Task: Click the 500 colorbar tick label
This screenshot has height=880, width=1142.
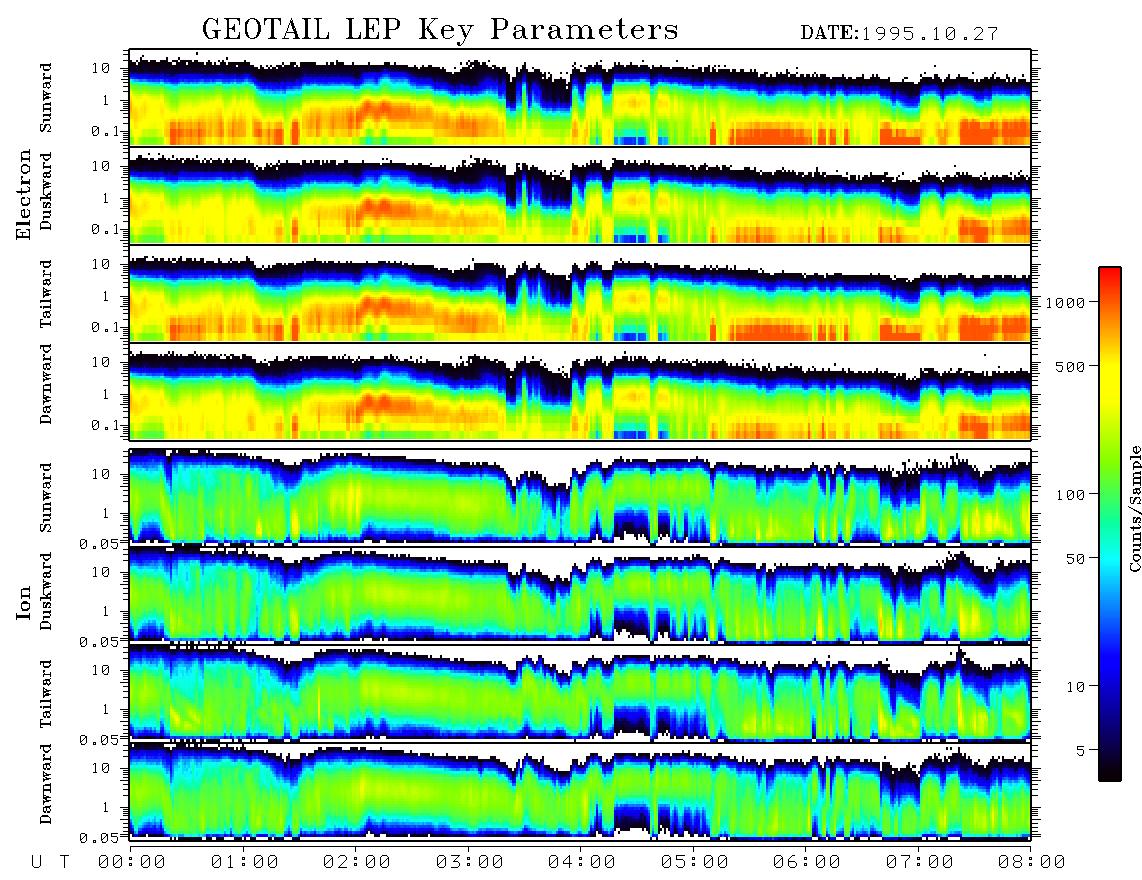Action: (x=1070, y=366)
